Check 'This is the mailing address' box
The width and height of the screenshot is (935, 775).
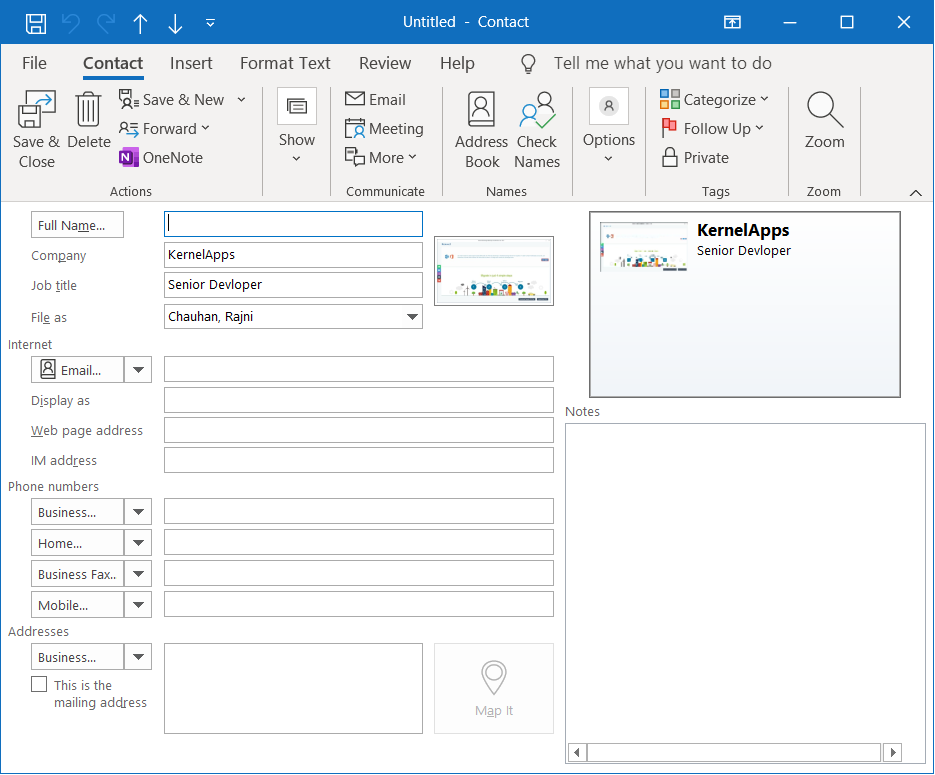39,684
